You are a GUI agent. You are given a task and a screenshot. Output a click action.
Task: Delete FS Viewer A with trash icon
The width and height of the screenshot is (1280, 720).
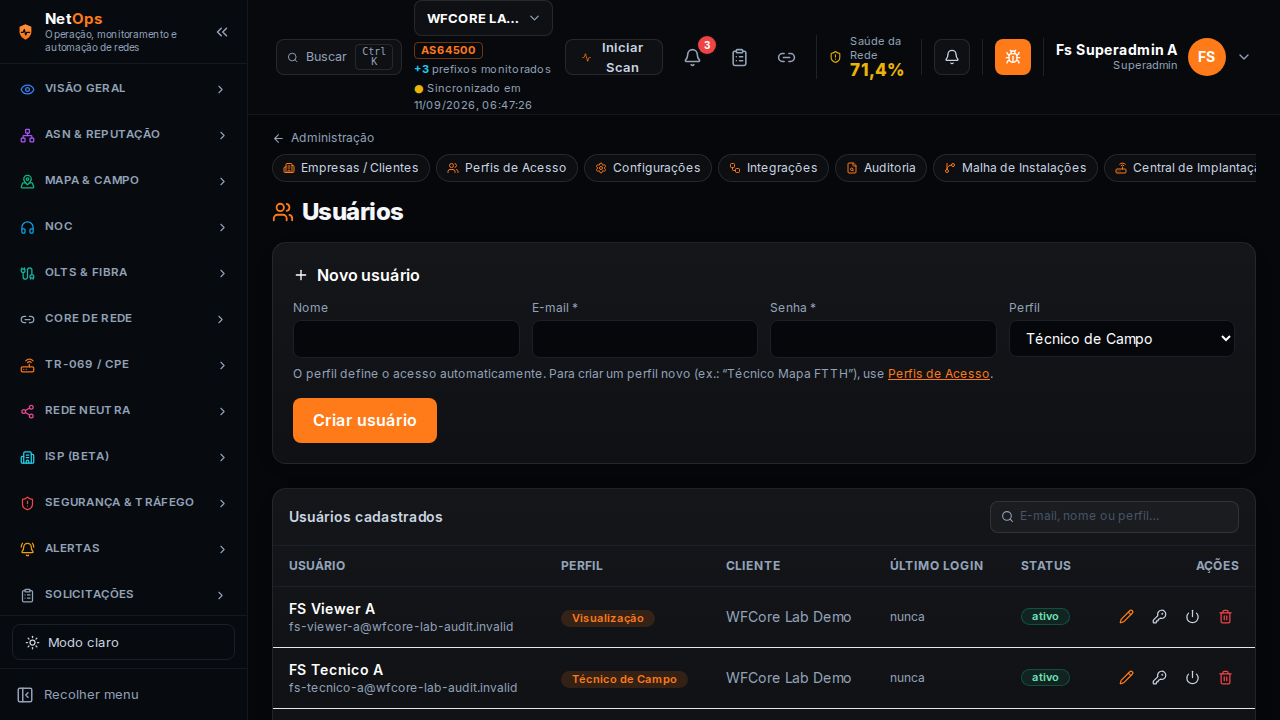pyautogui.click(x=1226, y=617)
